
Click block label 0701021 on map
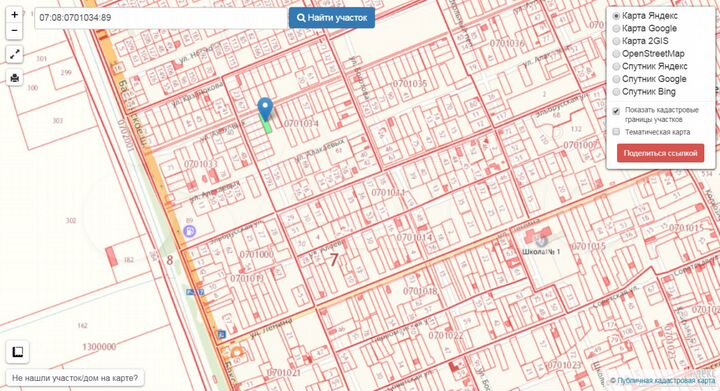283,372
